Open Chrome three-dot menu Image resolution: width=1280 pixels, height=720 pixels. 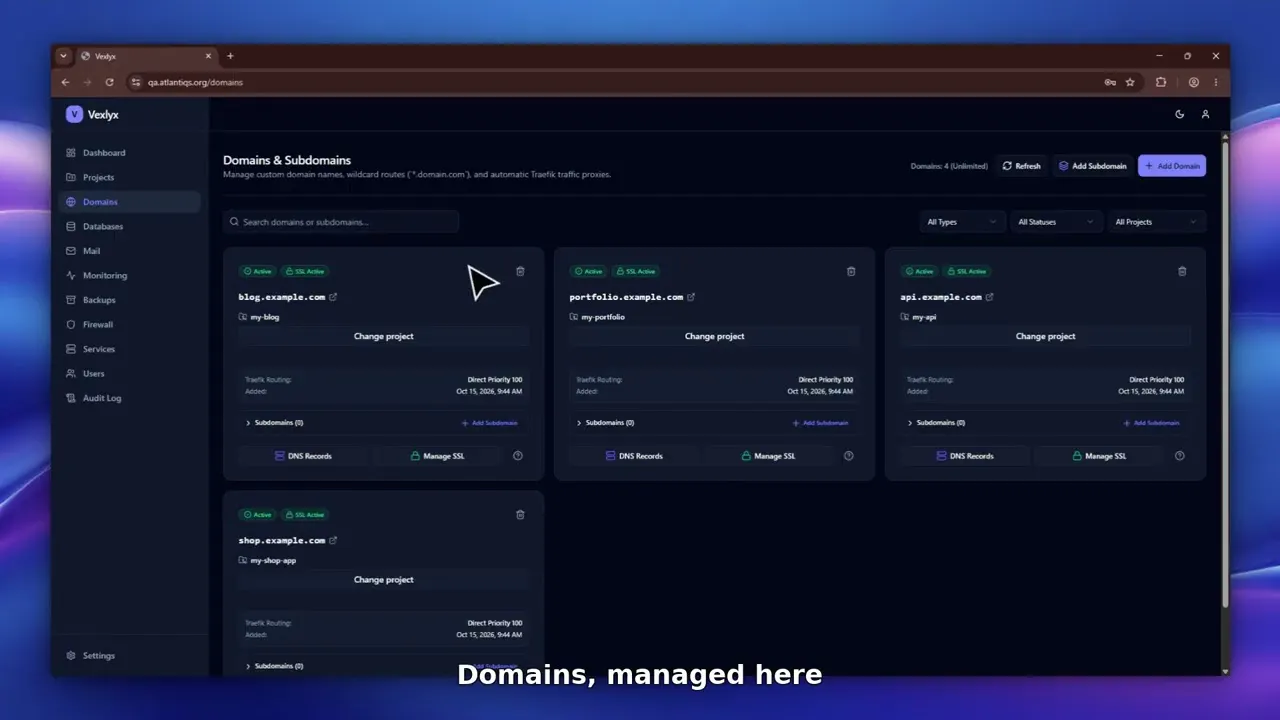(1216, 82)
